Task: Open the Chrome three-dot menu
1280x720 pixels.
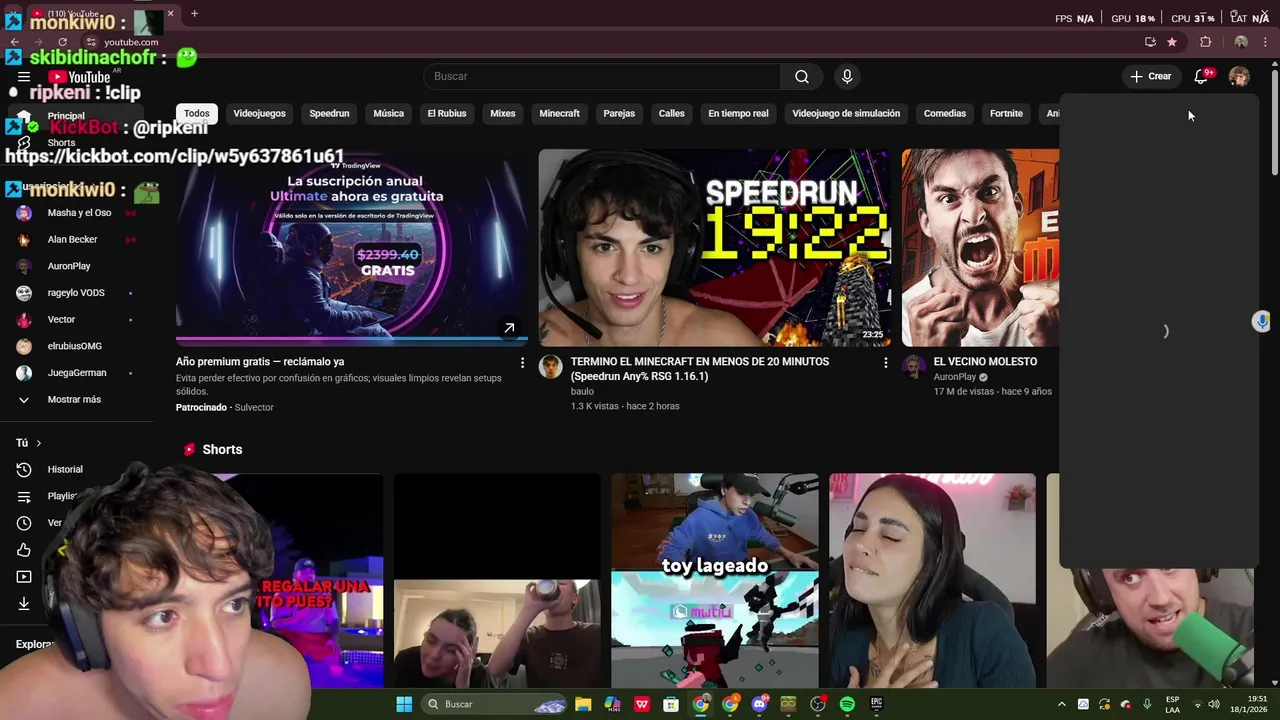Action: tap(1265, 42)
